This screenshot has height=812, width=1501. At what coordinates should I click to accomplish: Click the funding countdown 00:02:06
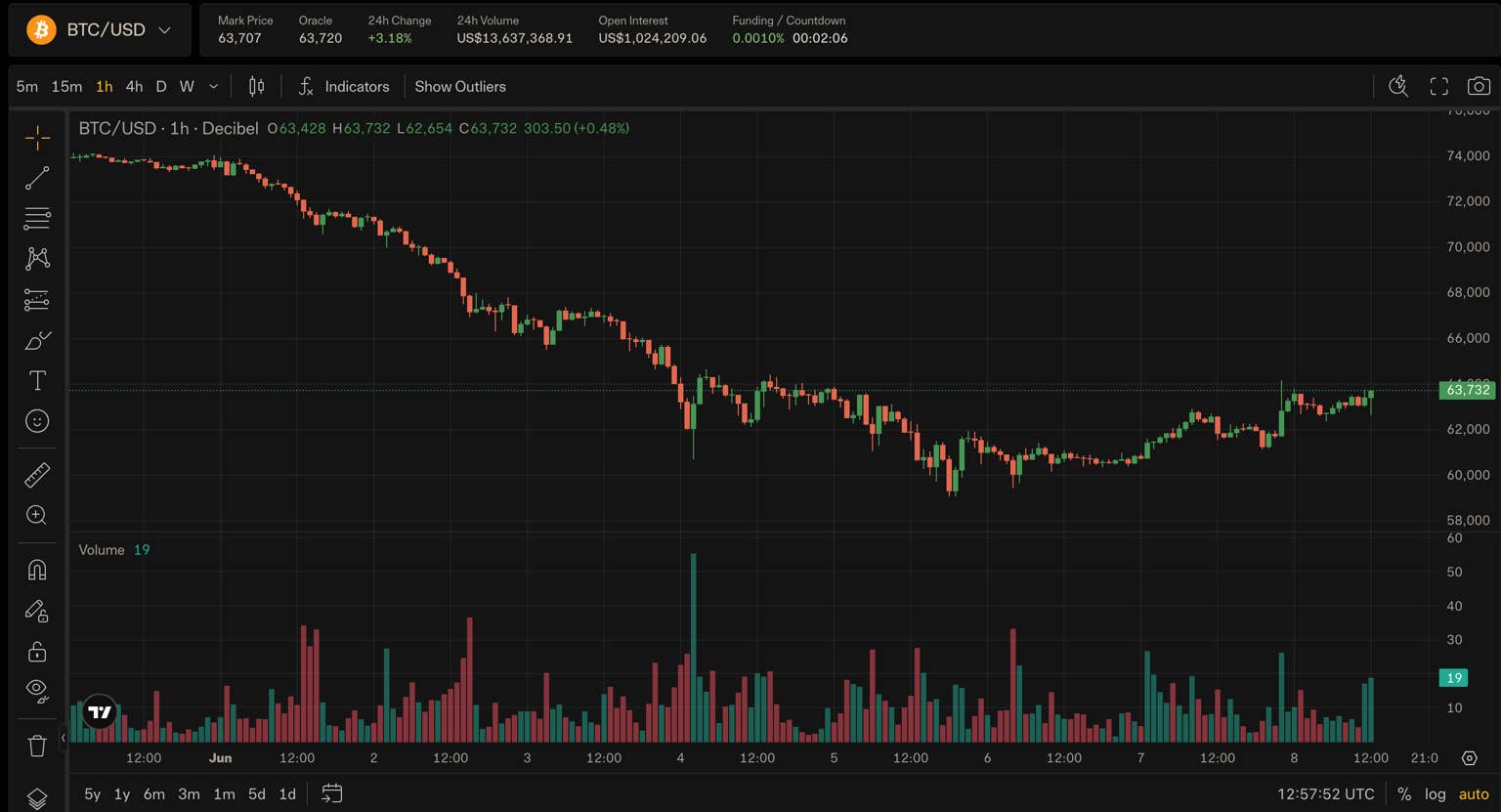pyautogui.click(x=820, y=38)
